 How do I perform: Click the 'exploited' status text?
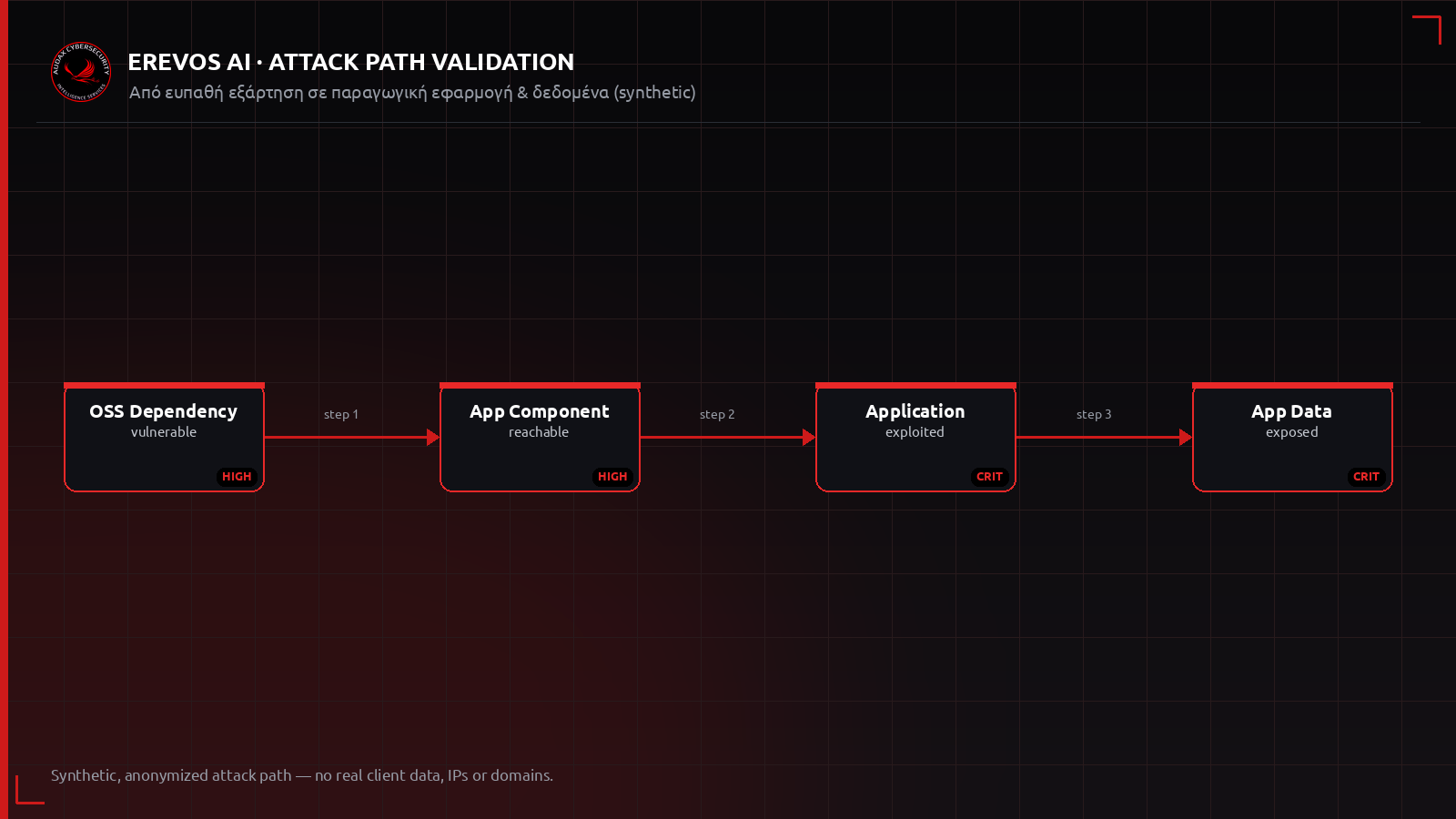point(915,432)
